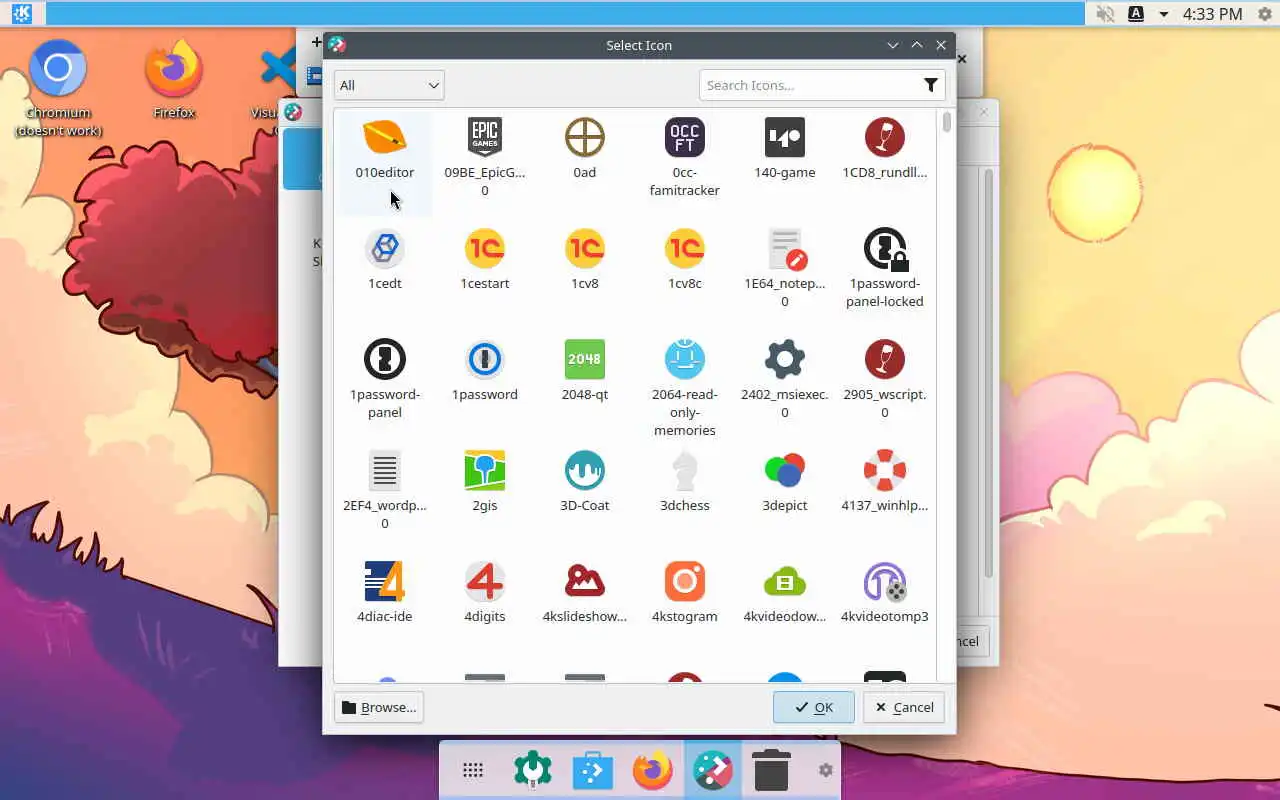Viewport: 1280px width, 800px height.
Task: Click the Cancel button in Select Icon
Action: coord(904,707)
